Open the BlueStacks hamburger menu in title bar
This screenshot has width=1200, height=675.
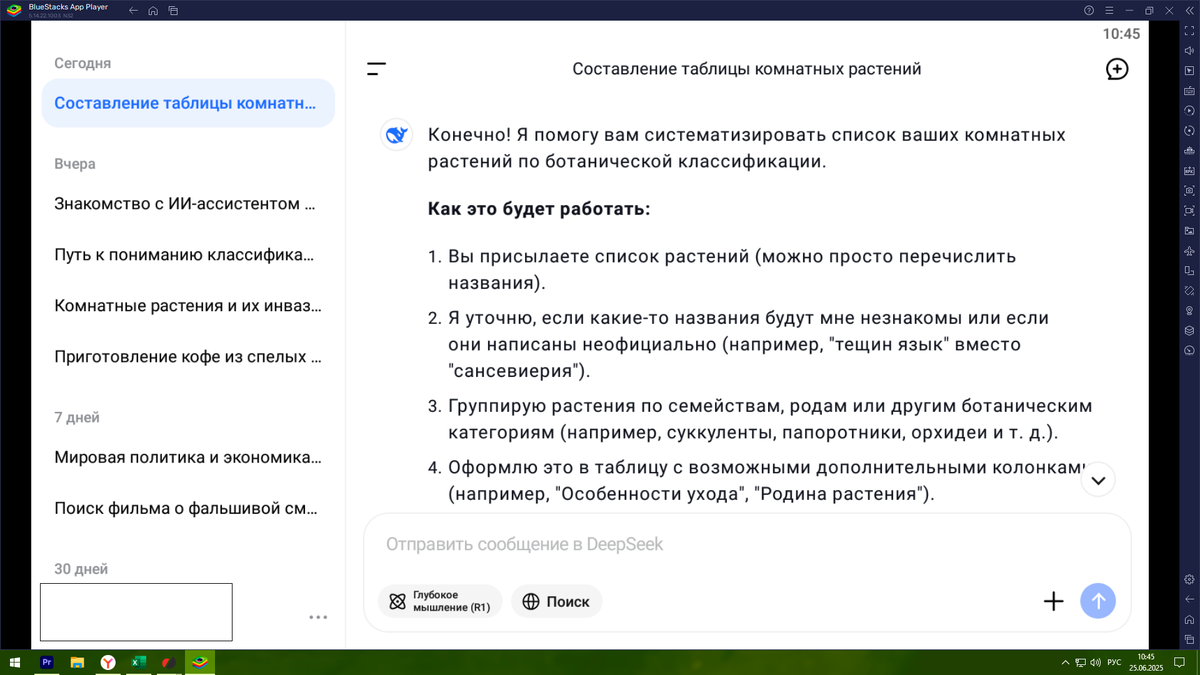(x=1109, y=10)
